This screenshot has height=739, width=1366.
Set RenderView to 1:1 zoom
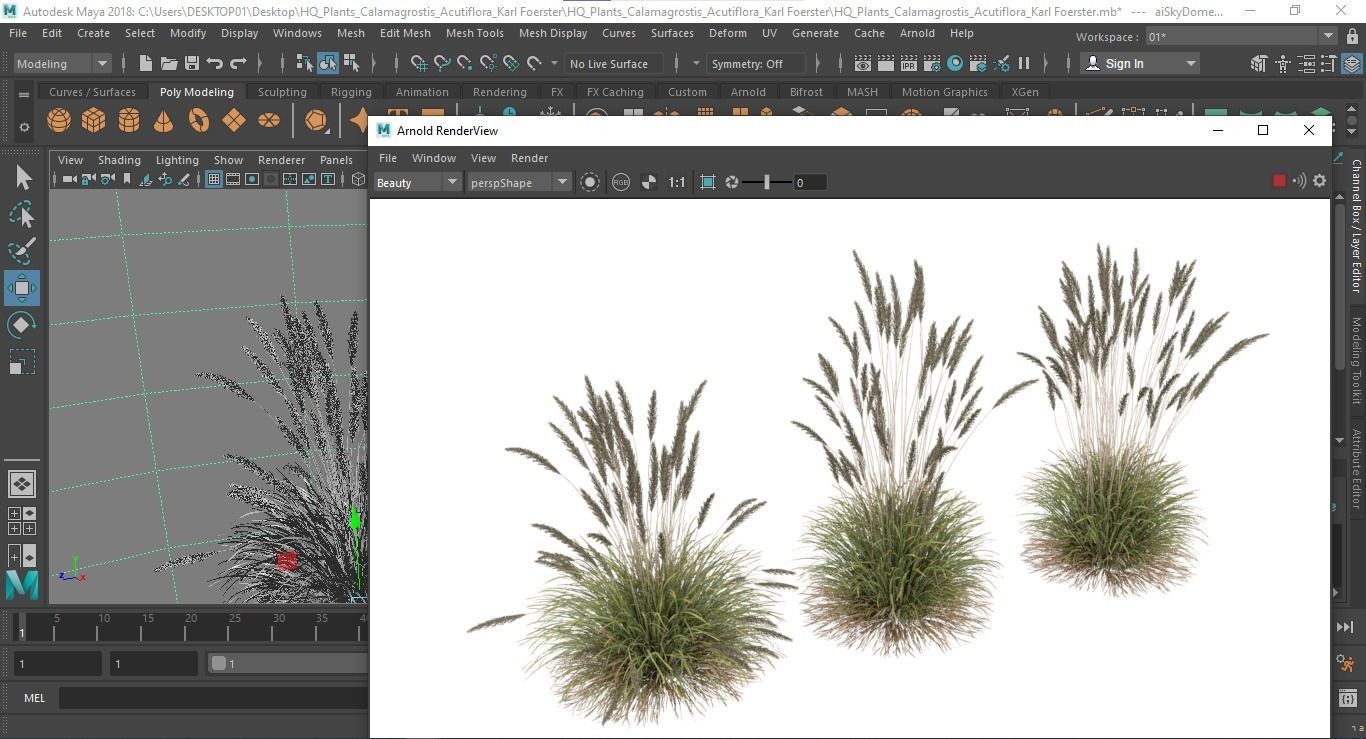[677, 182]
